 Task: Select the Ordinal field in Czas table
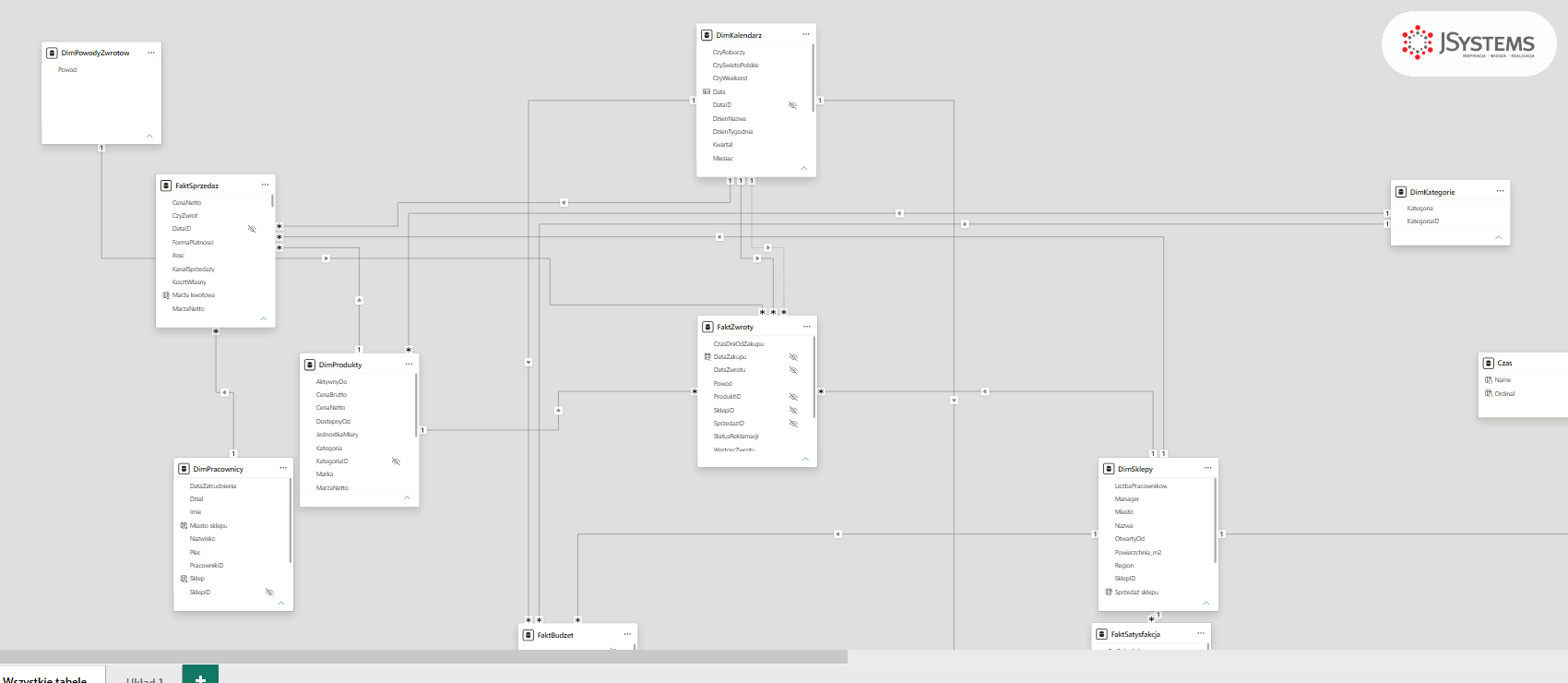pos(1504,394)
